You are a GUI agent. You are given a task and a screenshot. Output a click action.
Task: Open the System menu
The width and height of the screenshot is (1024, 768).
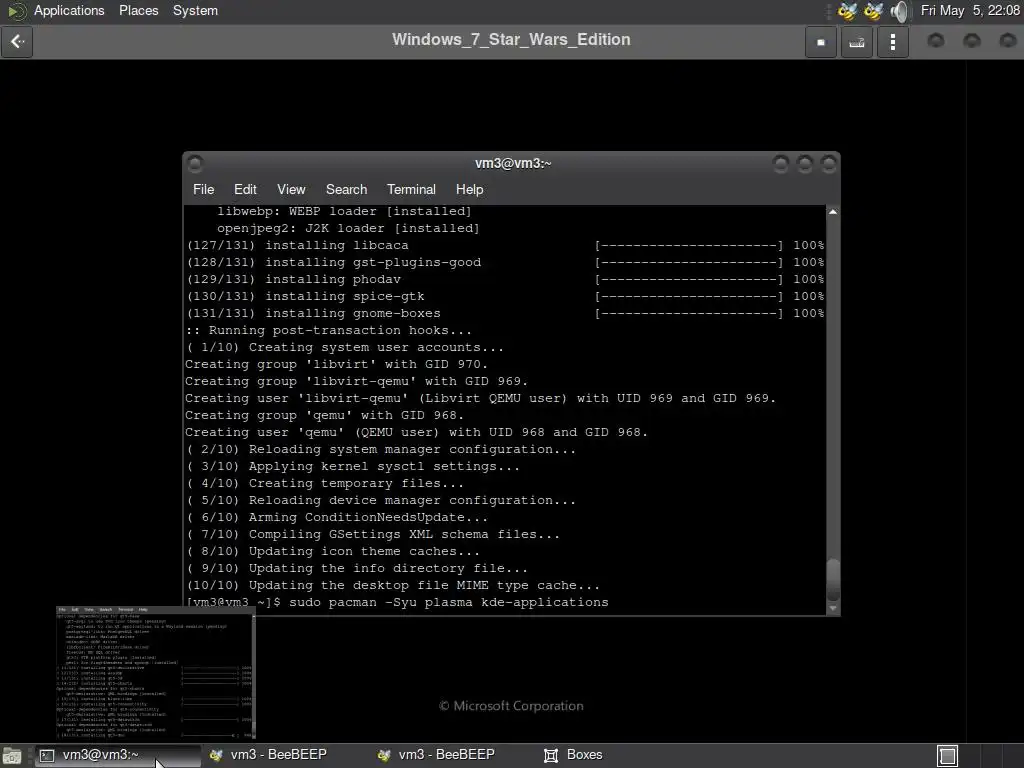coord(195,10)
